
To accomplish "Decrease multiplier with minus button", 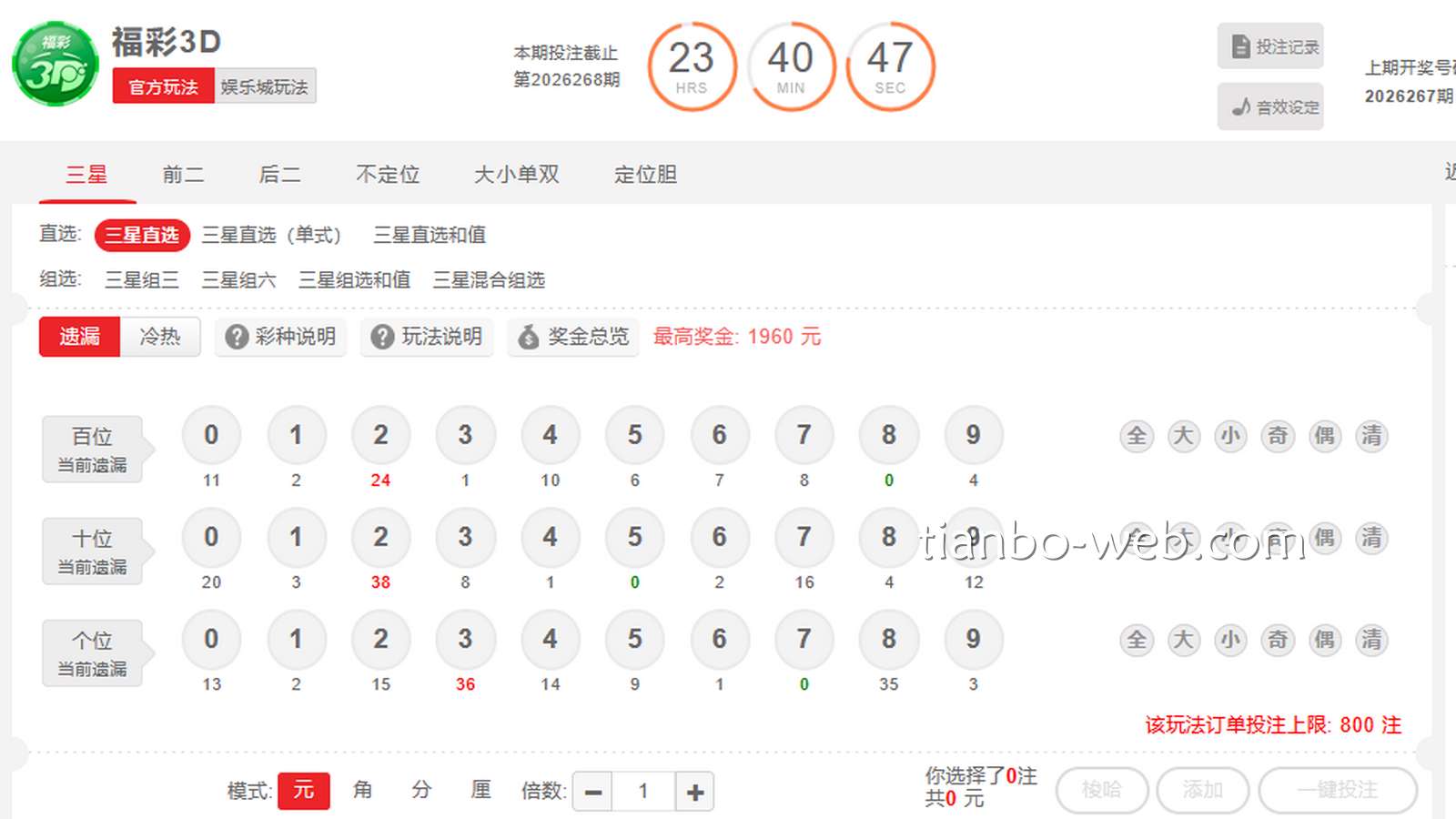I will tap(593, 792).
